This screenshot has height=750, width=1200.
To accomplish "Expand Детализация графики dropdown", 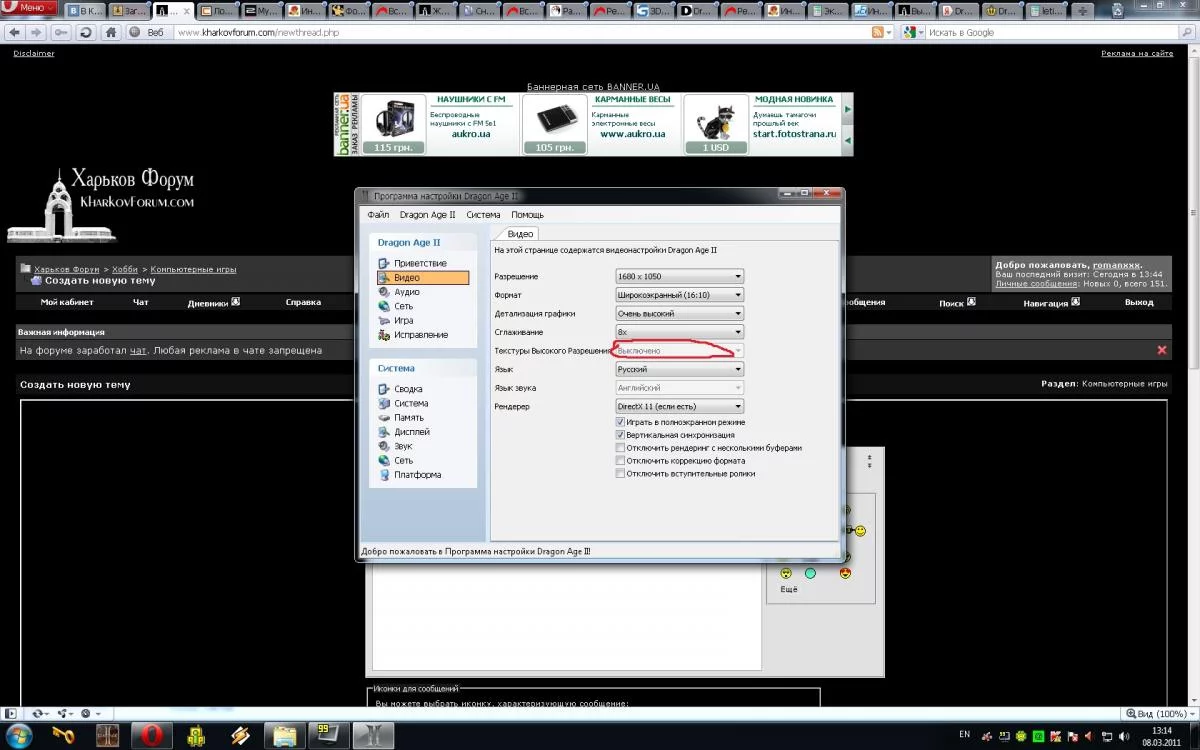I will click(679, 313).
